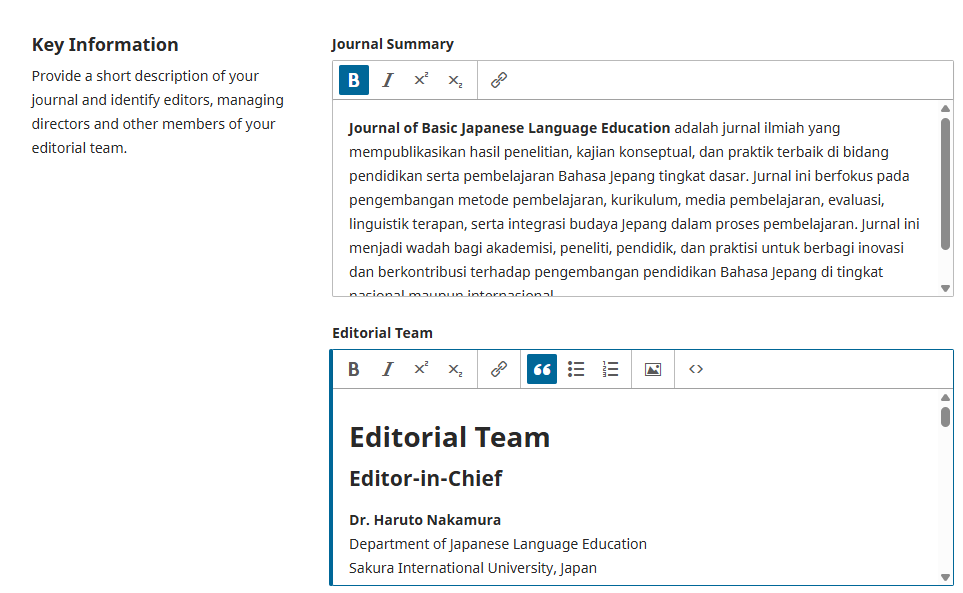Viewport: 963px width, 593px height.
Task: Apply superscript in Editorial Team toolbar
Action: (x=421, y=369)
